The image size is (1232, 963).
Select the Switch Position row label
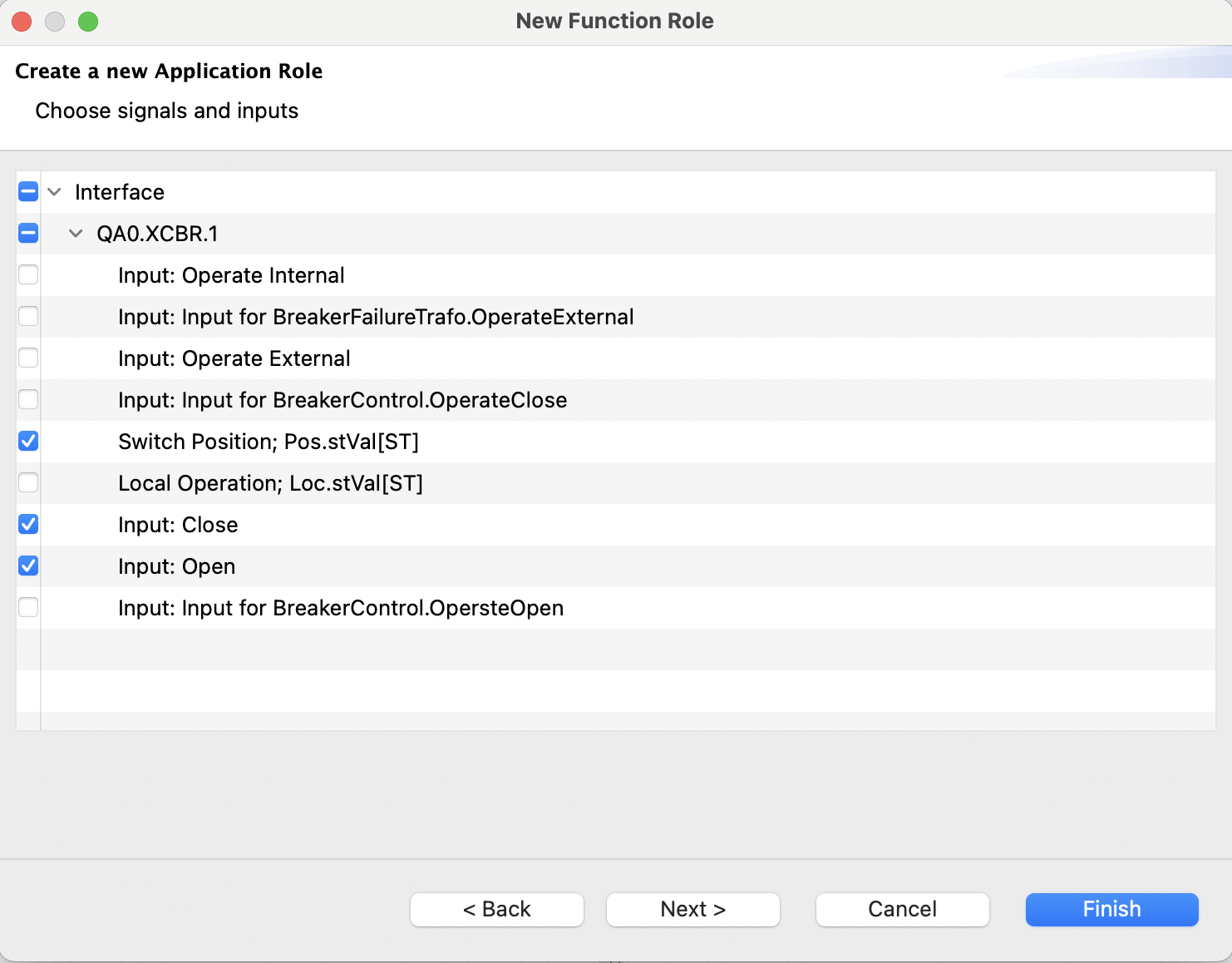269,442
